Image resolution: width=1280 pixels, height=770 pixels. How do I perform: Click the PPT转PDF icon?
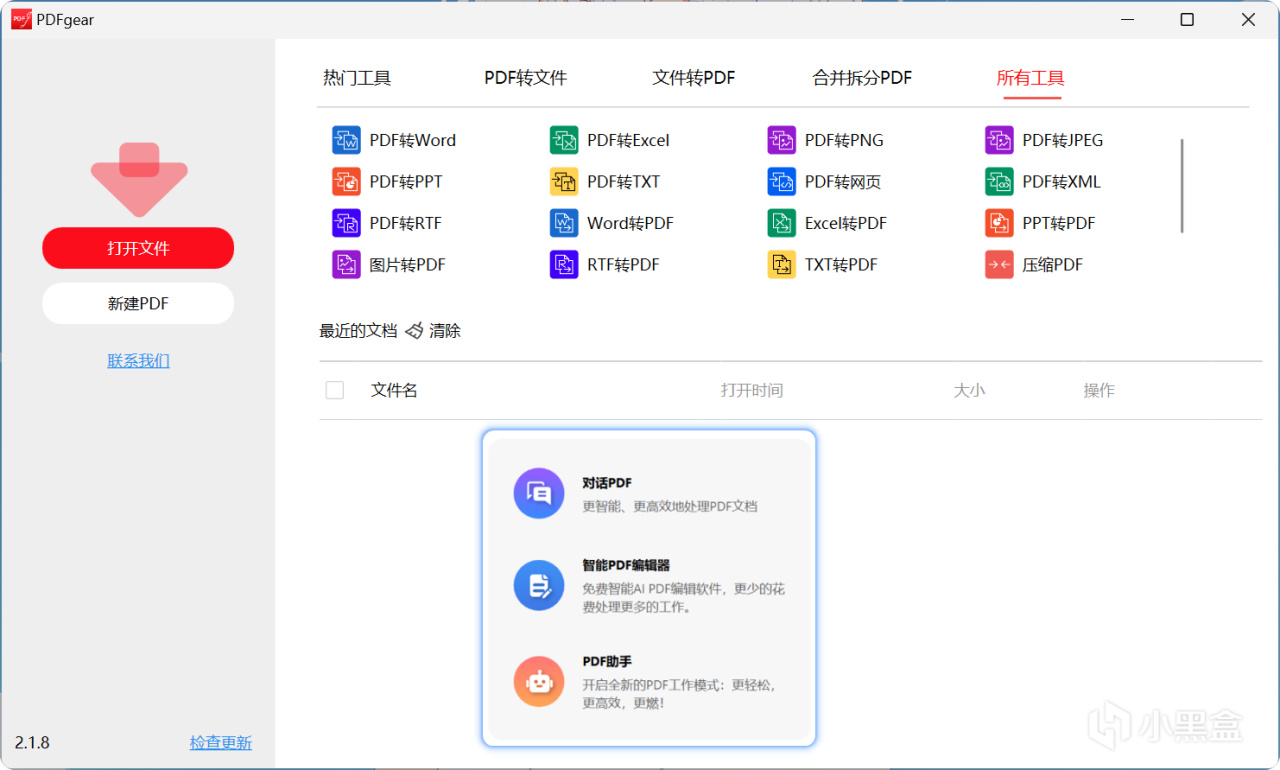[x=999, y=223]
